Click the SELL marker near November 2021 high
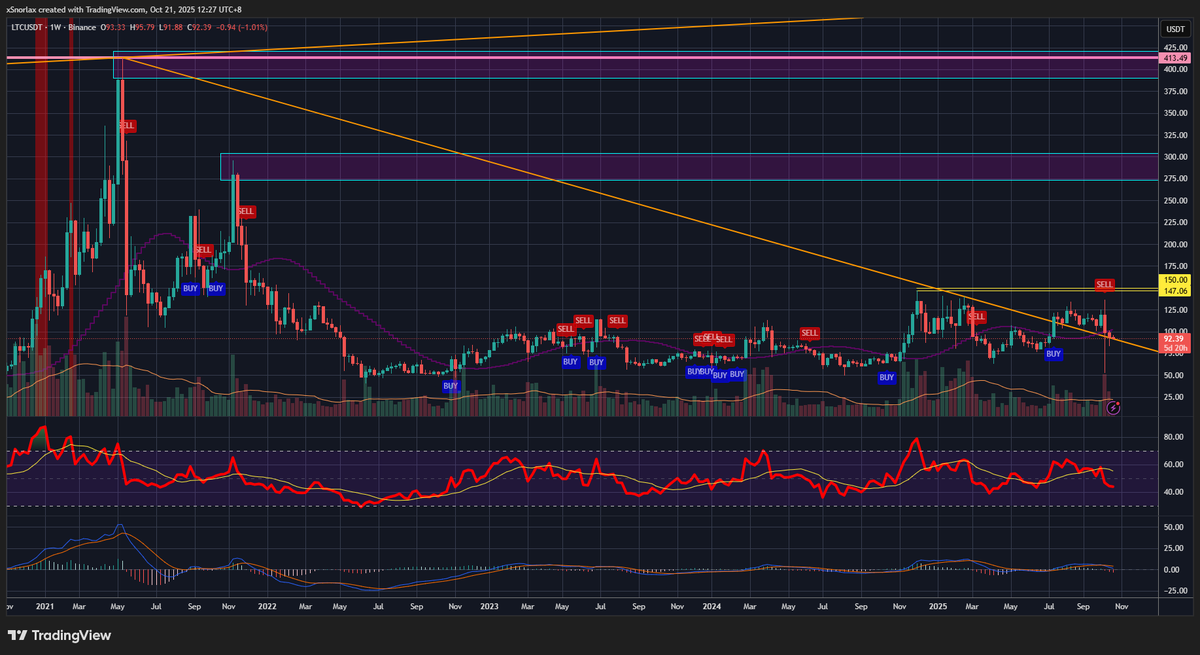Screen dimensions: 1200x655 [x=246, y=211]
